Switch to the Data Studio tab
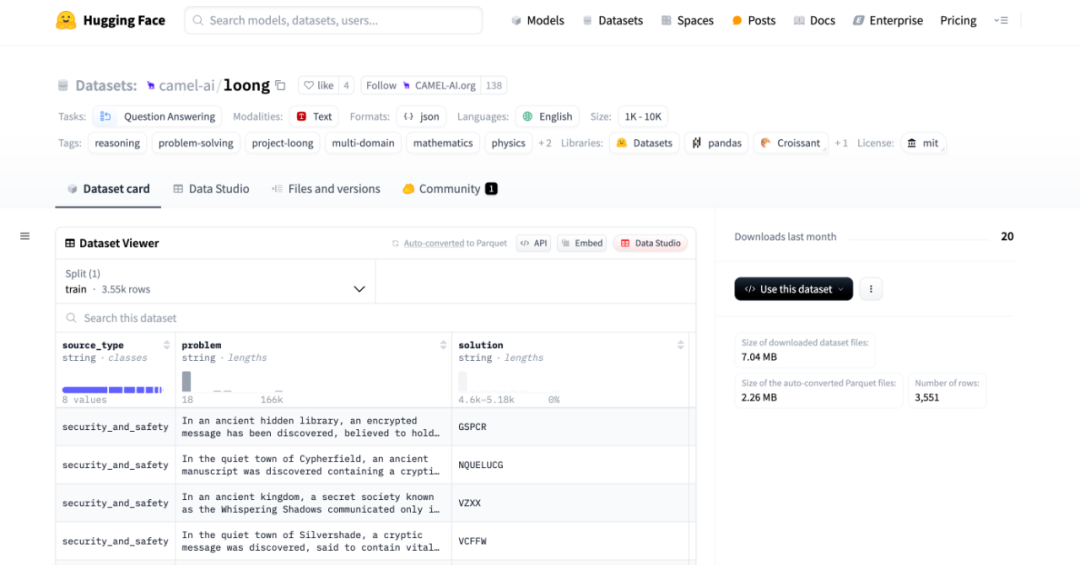This screenshot has height=565, width=1080. click(x=211, y=189)
